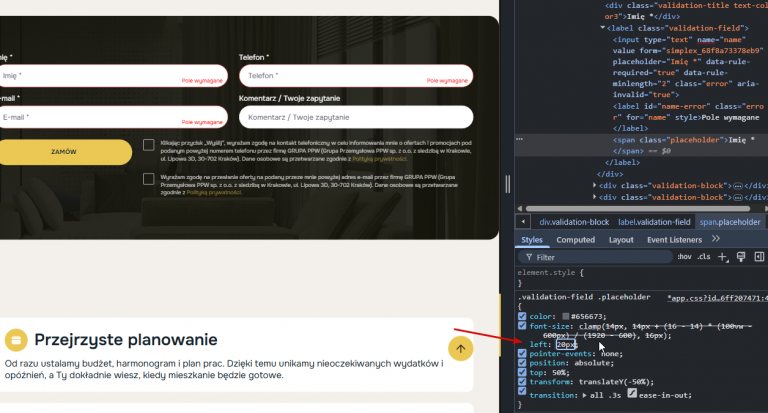Collapse the label.validation-field node triangle

[602, 28]
